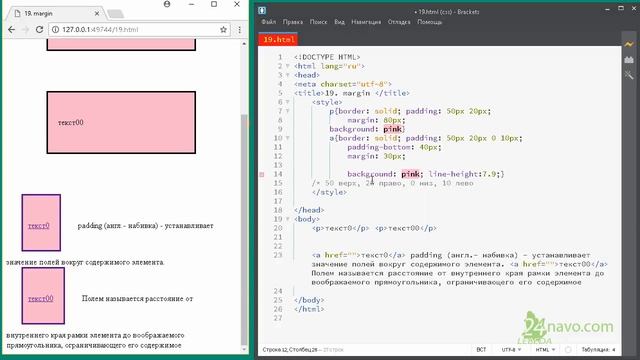
Task: Click the tools icon below Extension Manager
Action: point(629,75)
